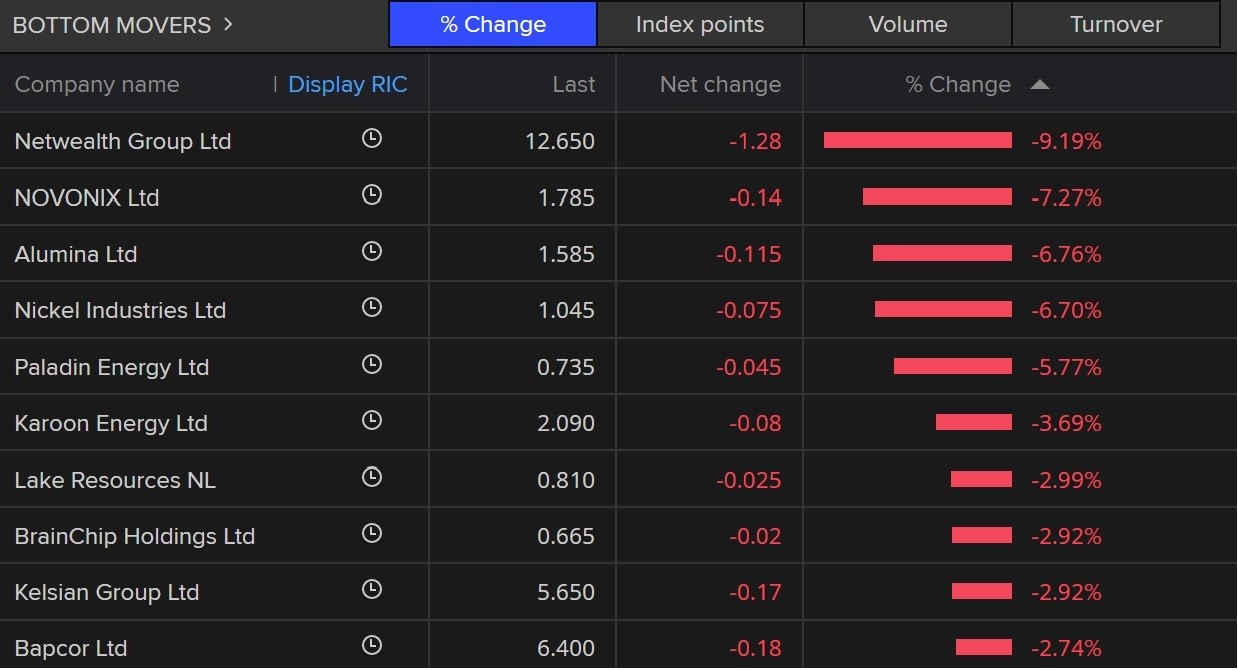The width and height of the screenshot is (1238, 670).
Task: Click the -9.19% change value
Action: [1066, 141]
